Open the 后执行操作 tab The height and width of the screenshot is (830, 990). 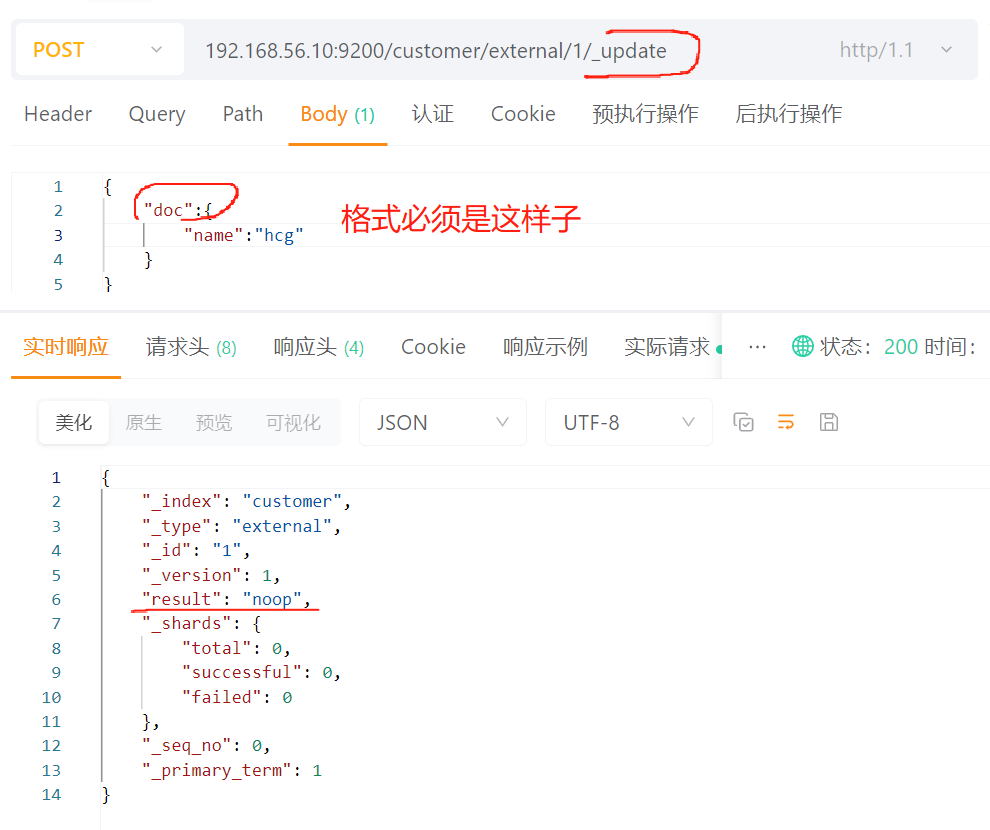[x=789, y=114]
